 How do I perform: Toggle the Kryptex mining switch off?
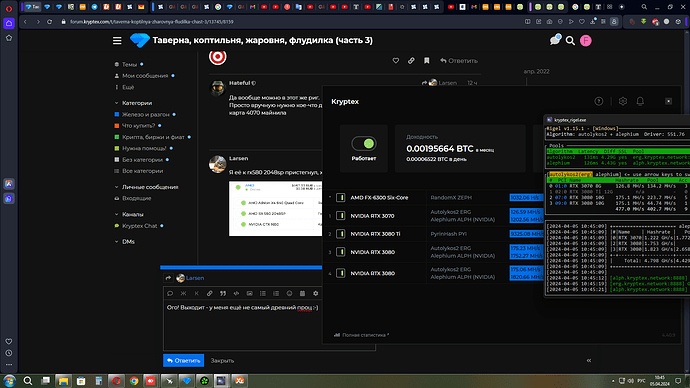click(364, 143)
